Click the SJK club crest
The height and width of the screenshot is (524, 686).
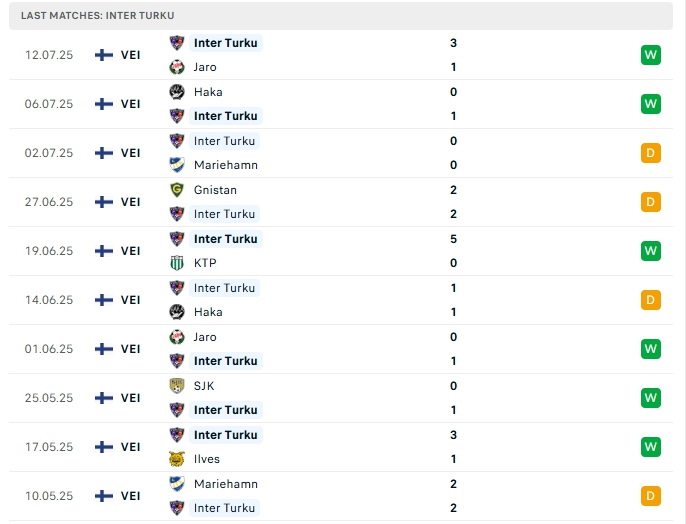tap(177, 386)
